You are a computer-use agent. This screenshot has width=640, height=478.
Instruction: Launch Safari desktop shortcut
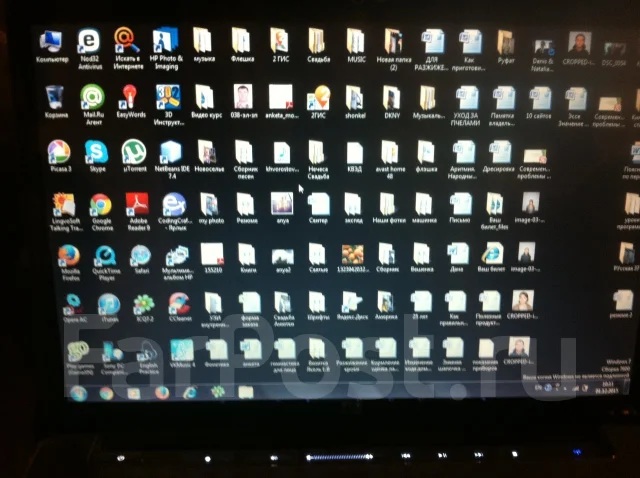(141, 259)
